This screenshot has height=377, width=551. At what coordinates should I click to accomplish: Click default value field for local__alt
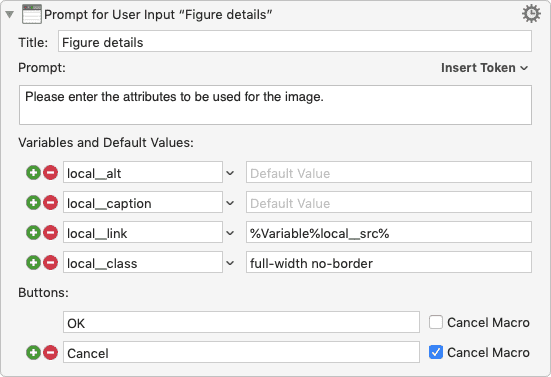pos(389,172)
